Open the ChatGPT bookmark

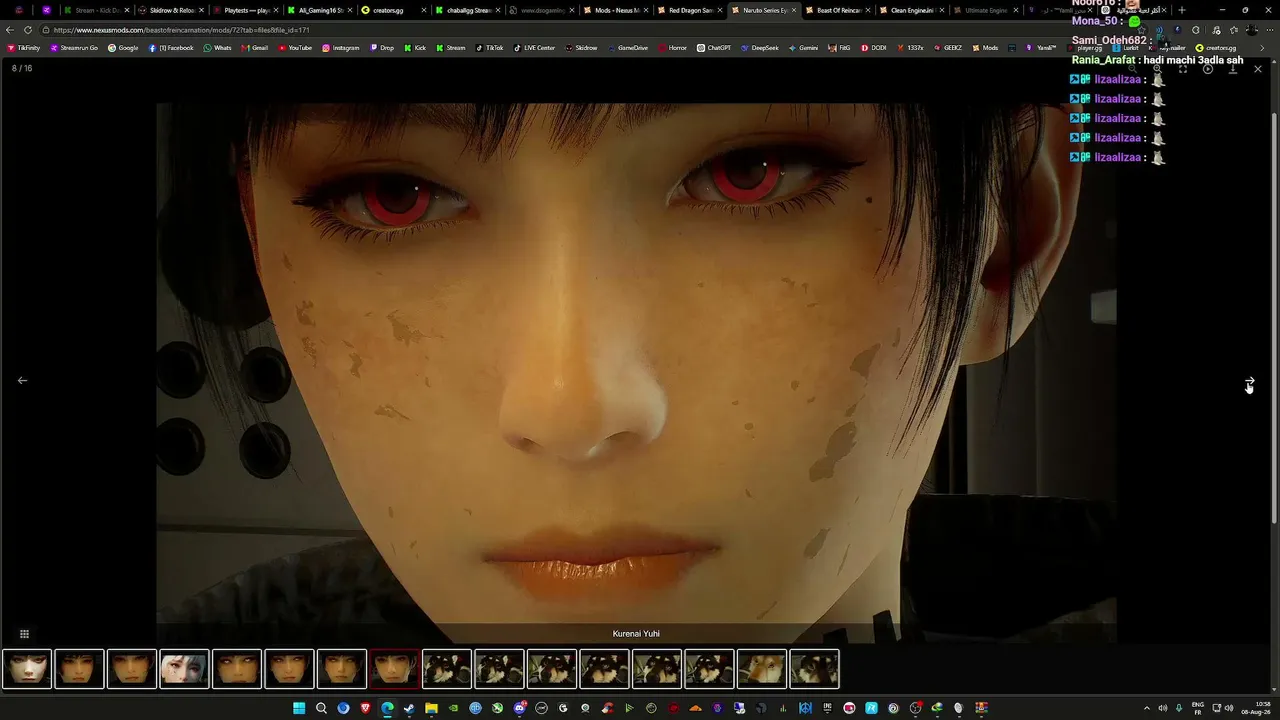(x=714, y=48)
